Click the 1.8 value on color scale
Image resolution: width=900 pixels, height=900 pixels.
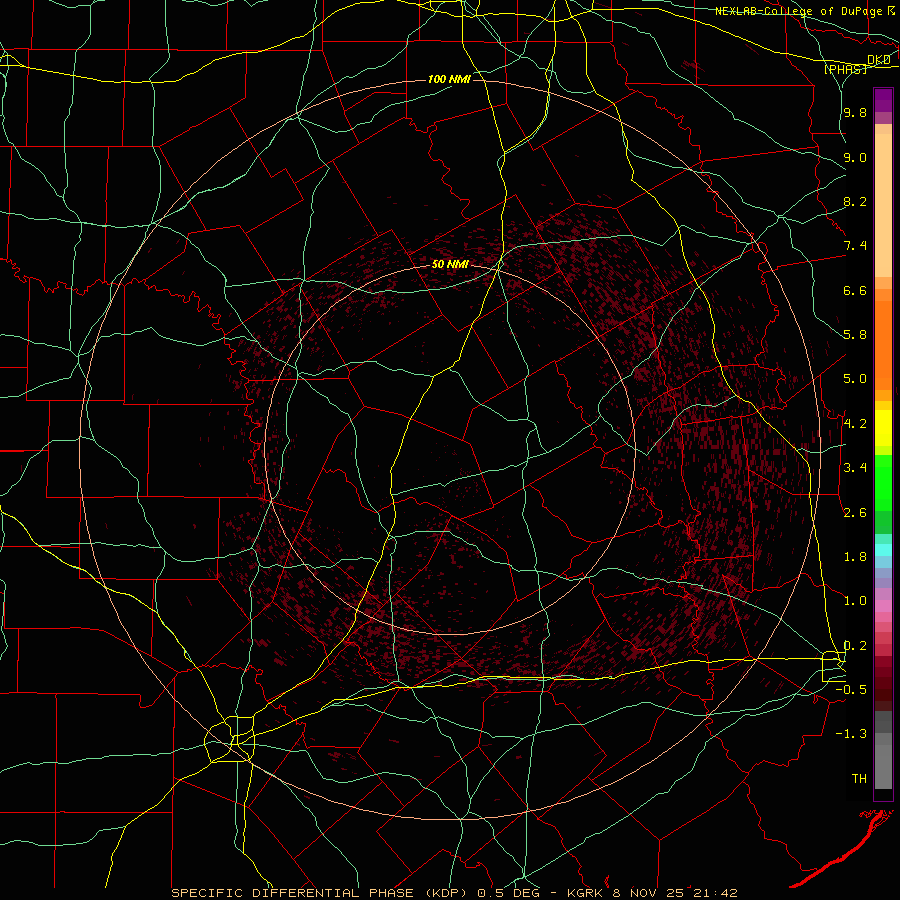coord(855,557)
